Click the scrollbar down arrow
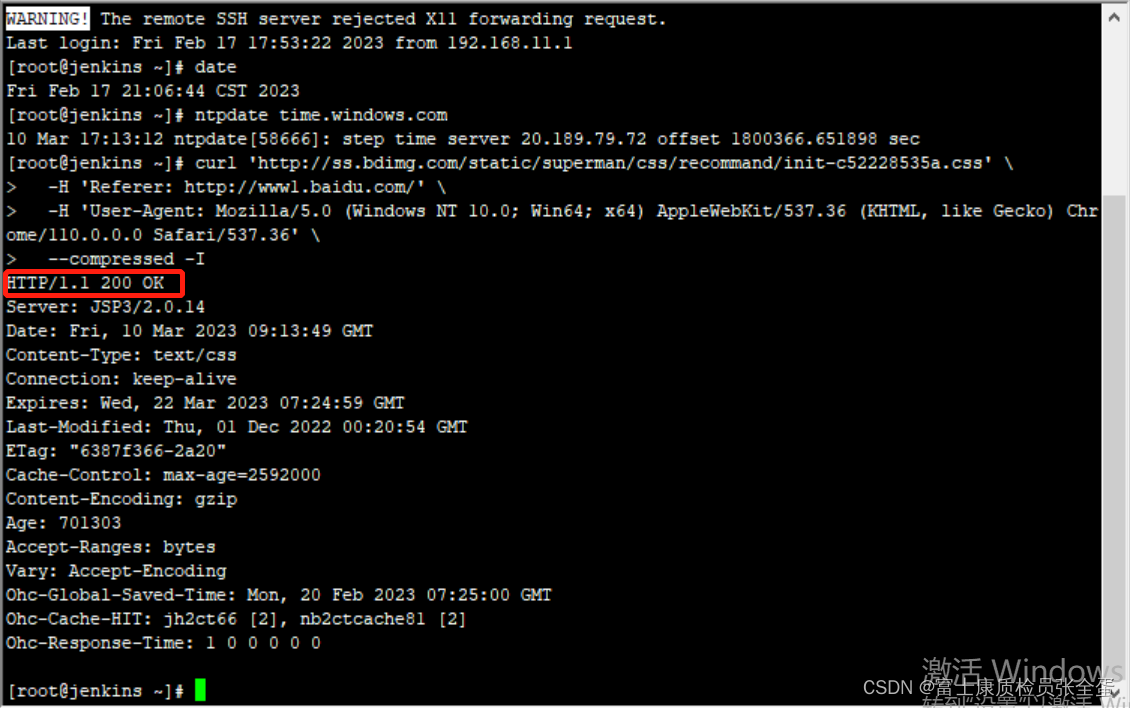The height and width of the screenshot is (708, 1130). pyautogui.click(x=1115, y=694)
